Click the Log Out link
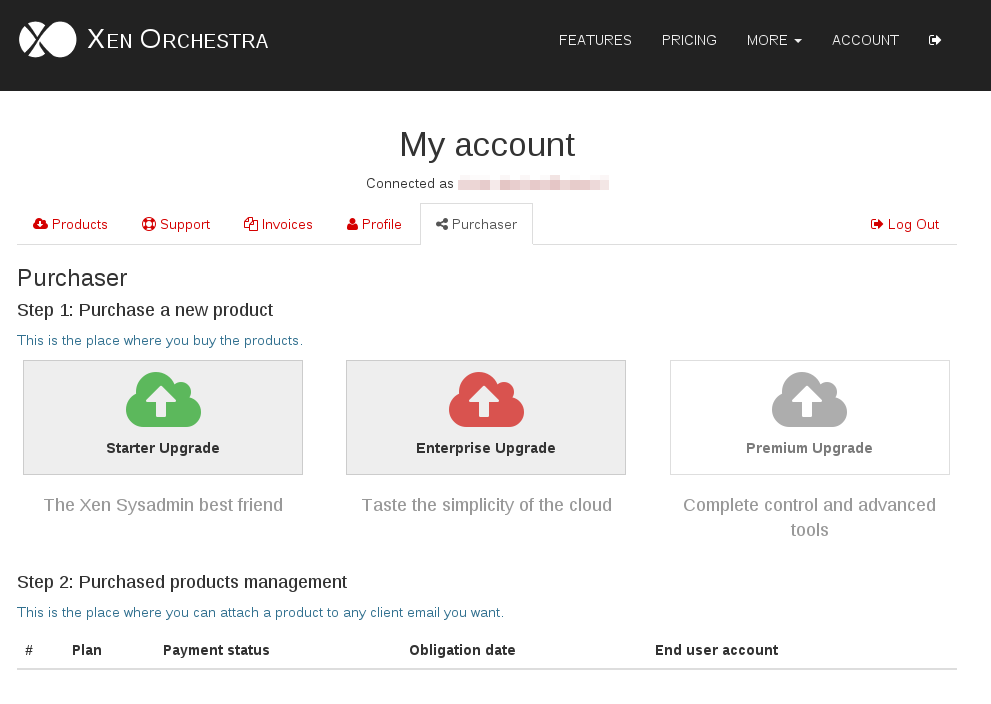The width and height of the screenshot is (991, 704). click(x=904, y=224)
